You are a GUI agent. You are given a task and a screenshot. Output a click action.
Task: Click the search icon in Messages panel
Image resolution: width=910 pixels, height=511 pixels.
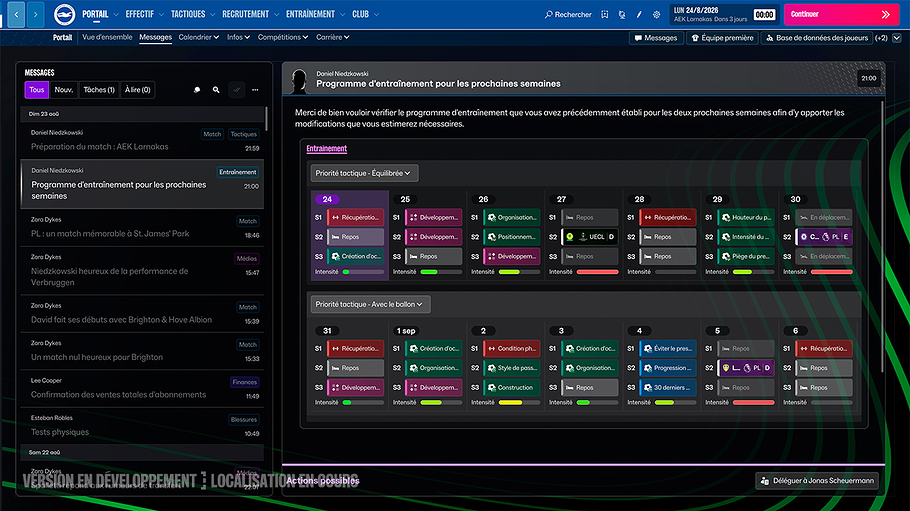coord(216,90)
